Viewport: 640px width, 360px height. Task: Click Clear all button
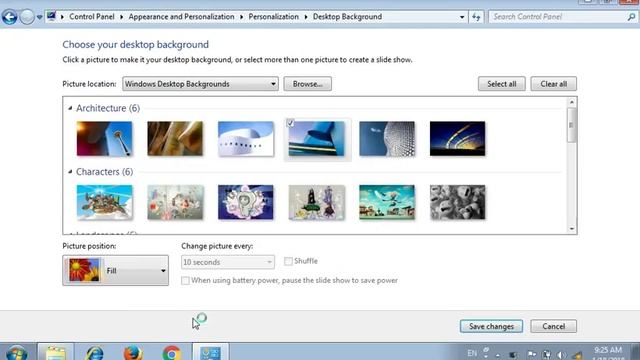tap(553, 84)
